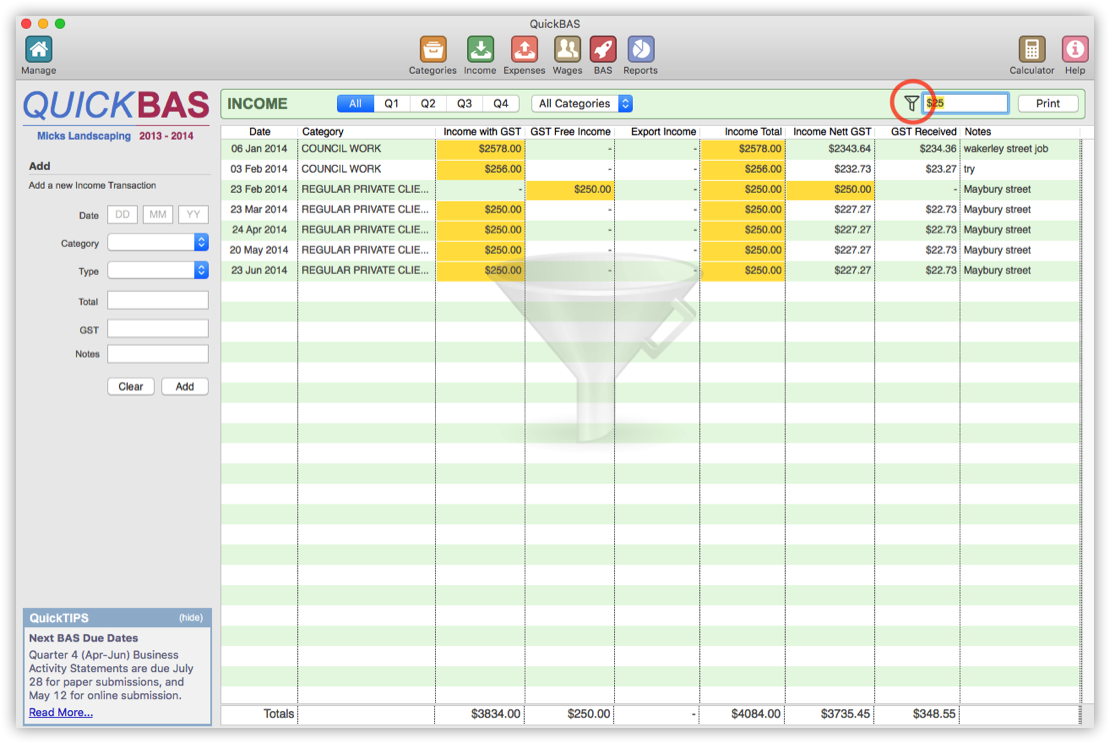The width and height of the screenshot is (1110, 744).
Task: Expand the Category dropdown in Add form
Action: coord(158,243)
